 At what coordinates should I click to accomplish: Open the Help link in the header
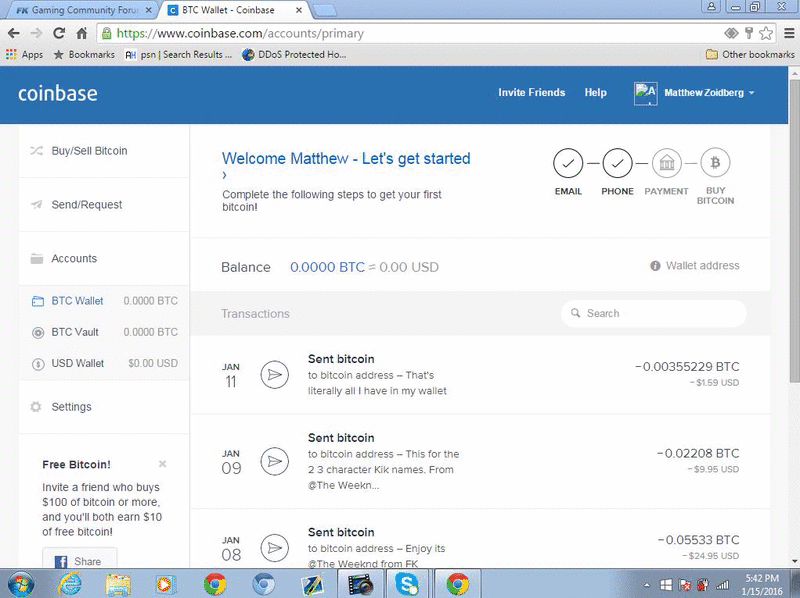[595, 93]
